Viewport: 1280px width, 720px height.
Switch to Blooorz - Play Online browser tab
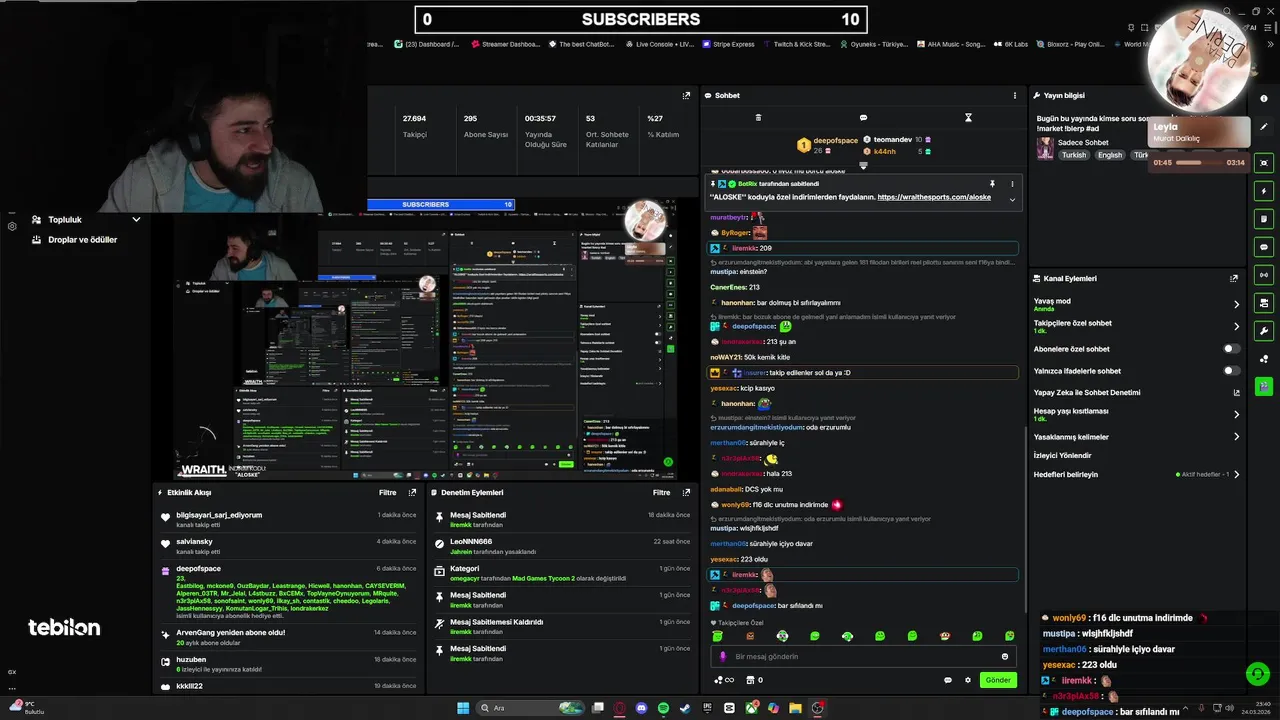click(1069, 44)
